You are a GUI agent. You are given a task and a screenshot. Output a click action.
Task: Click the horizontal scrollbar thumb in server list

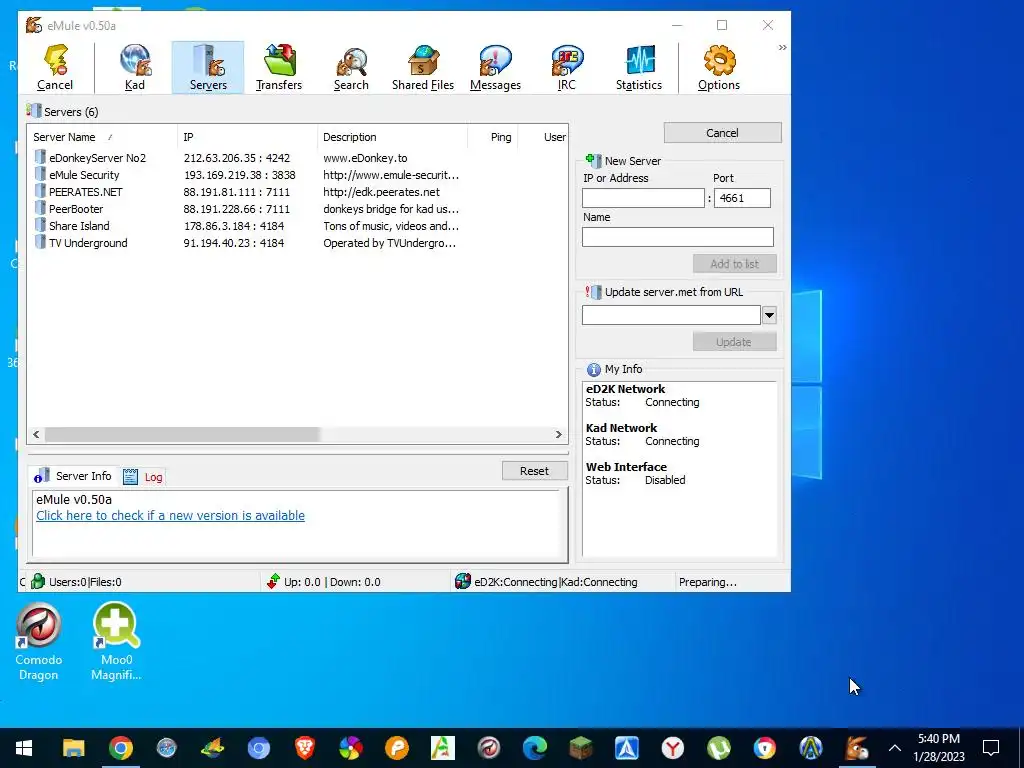[x=182, y=434]
